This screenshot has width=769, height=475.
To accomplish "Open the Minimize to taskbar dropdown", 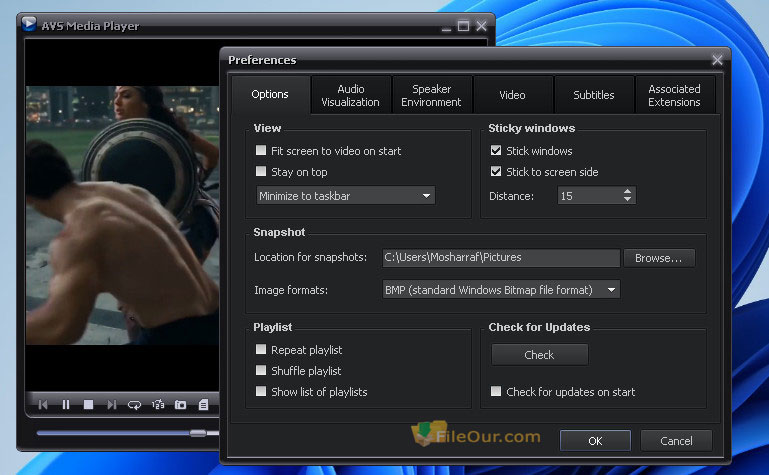I will [x=346, y=196].
